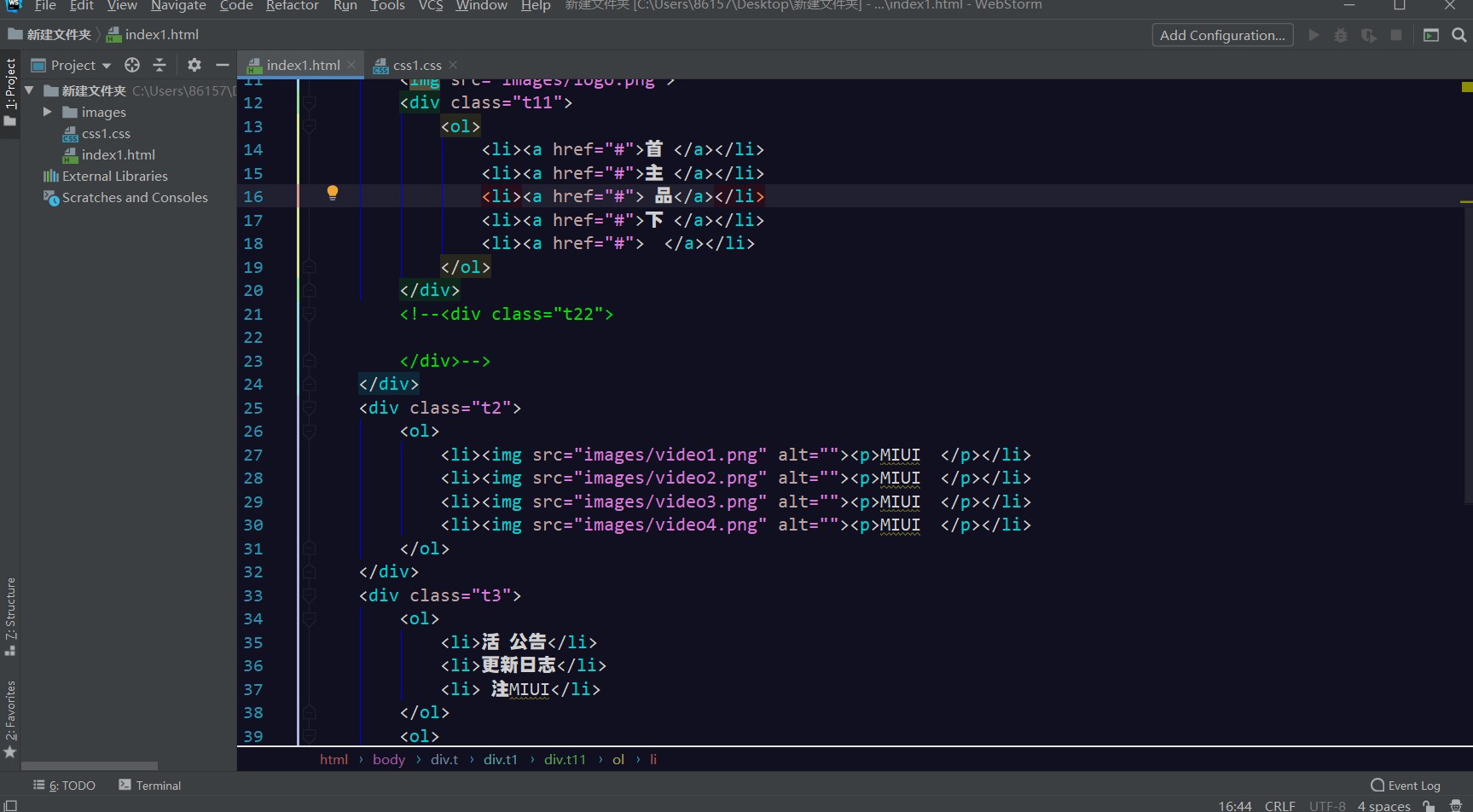Select css1.css in project tree
Viewport: 1473px width, 812px height.
coord(106,134)
